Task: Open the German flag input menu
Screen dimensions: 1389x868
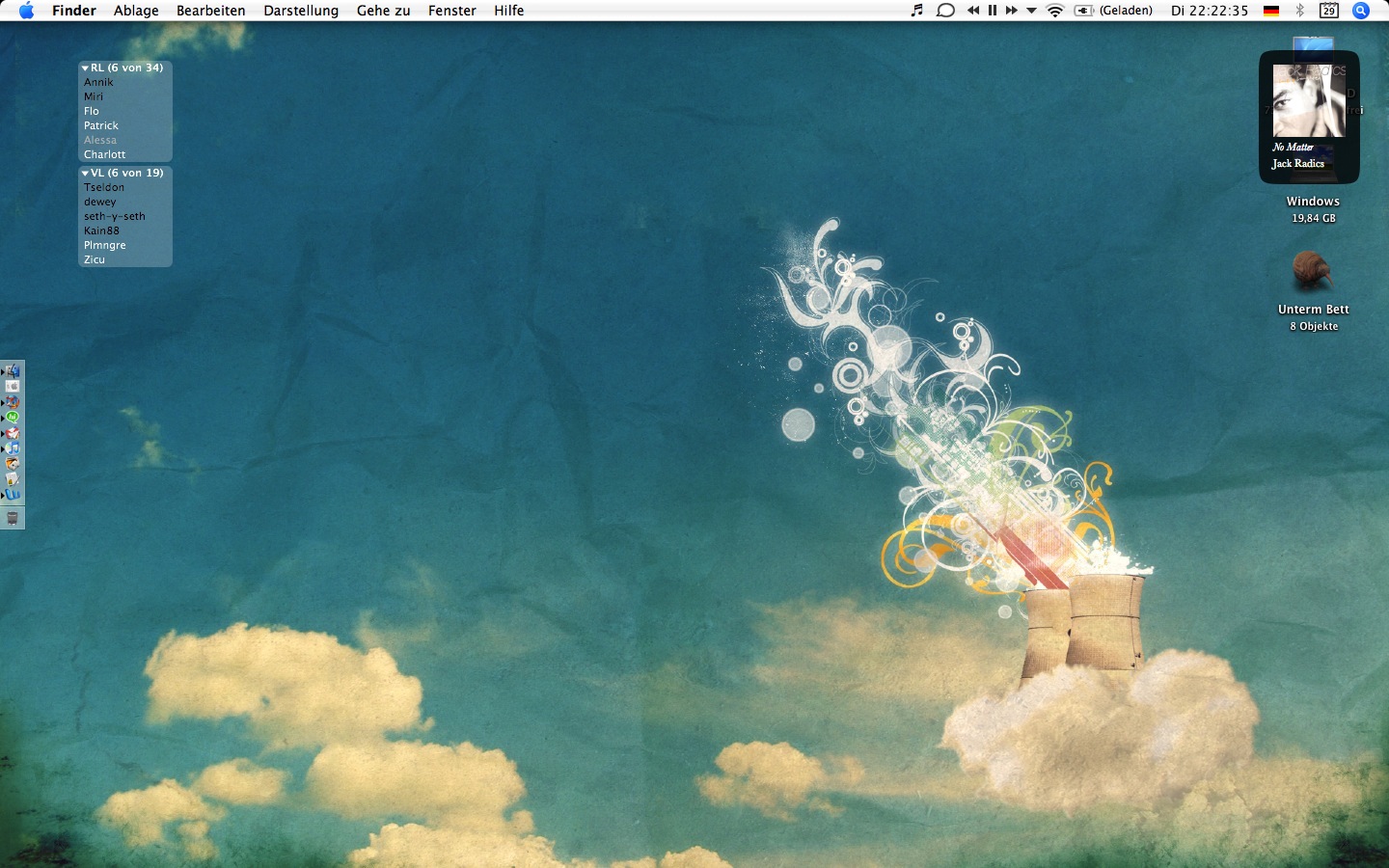Action: pyautogui.click(x=1271, y=11)
